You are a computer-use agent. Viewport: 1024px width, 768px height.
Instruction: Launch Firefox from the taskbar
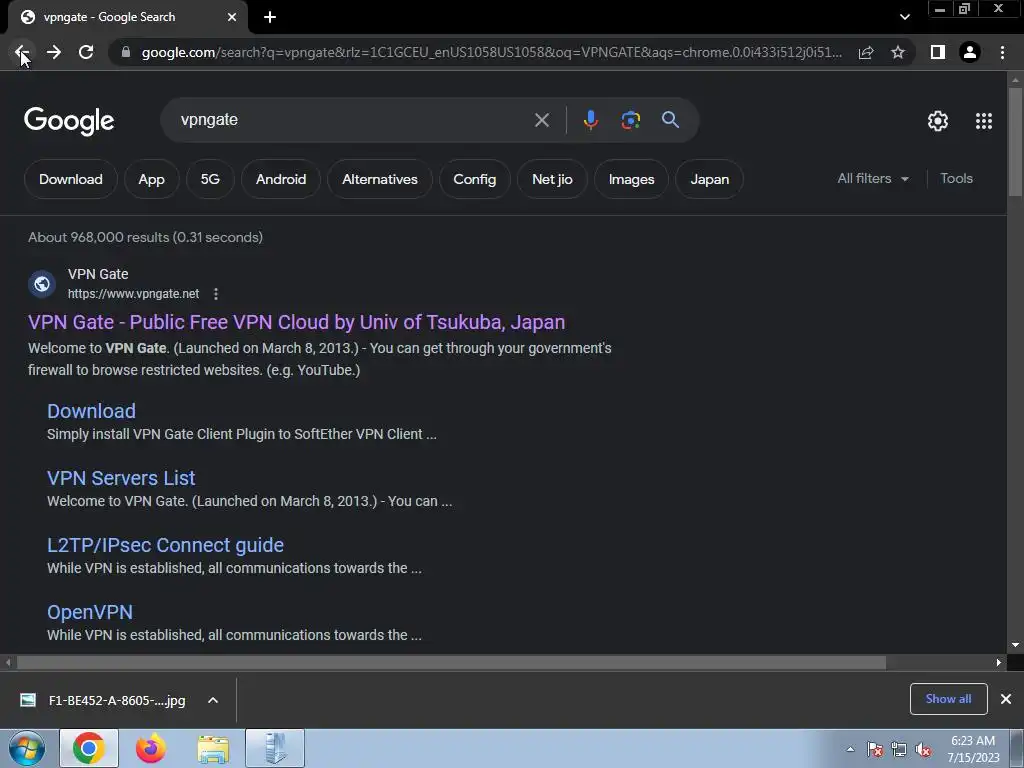[151, 748]
